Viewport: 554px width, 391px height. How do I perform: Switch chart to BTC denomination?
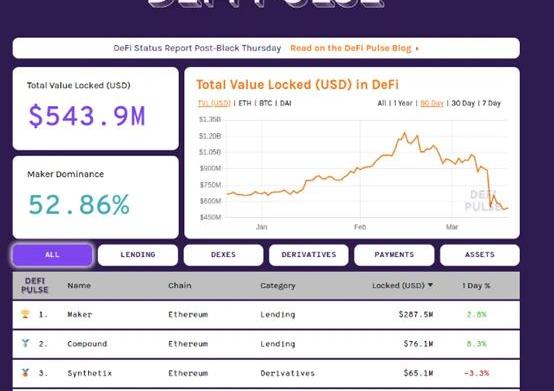tap(266, 103)
